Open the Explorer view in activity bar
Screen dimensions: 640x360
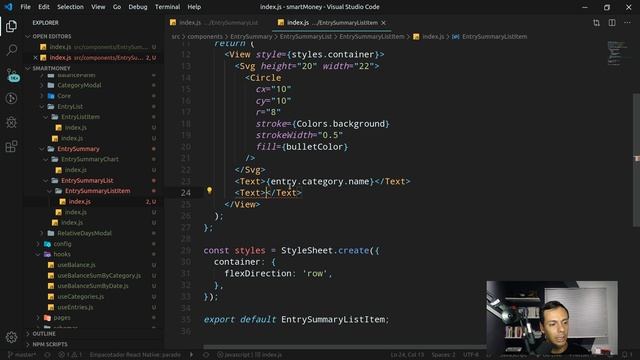click(11, 27)
